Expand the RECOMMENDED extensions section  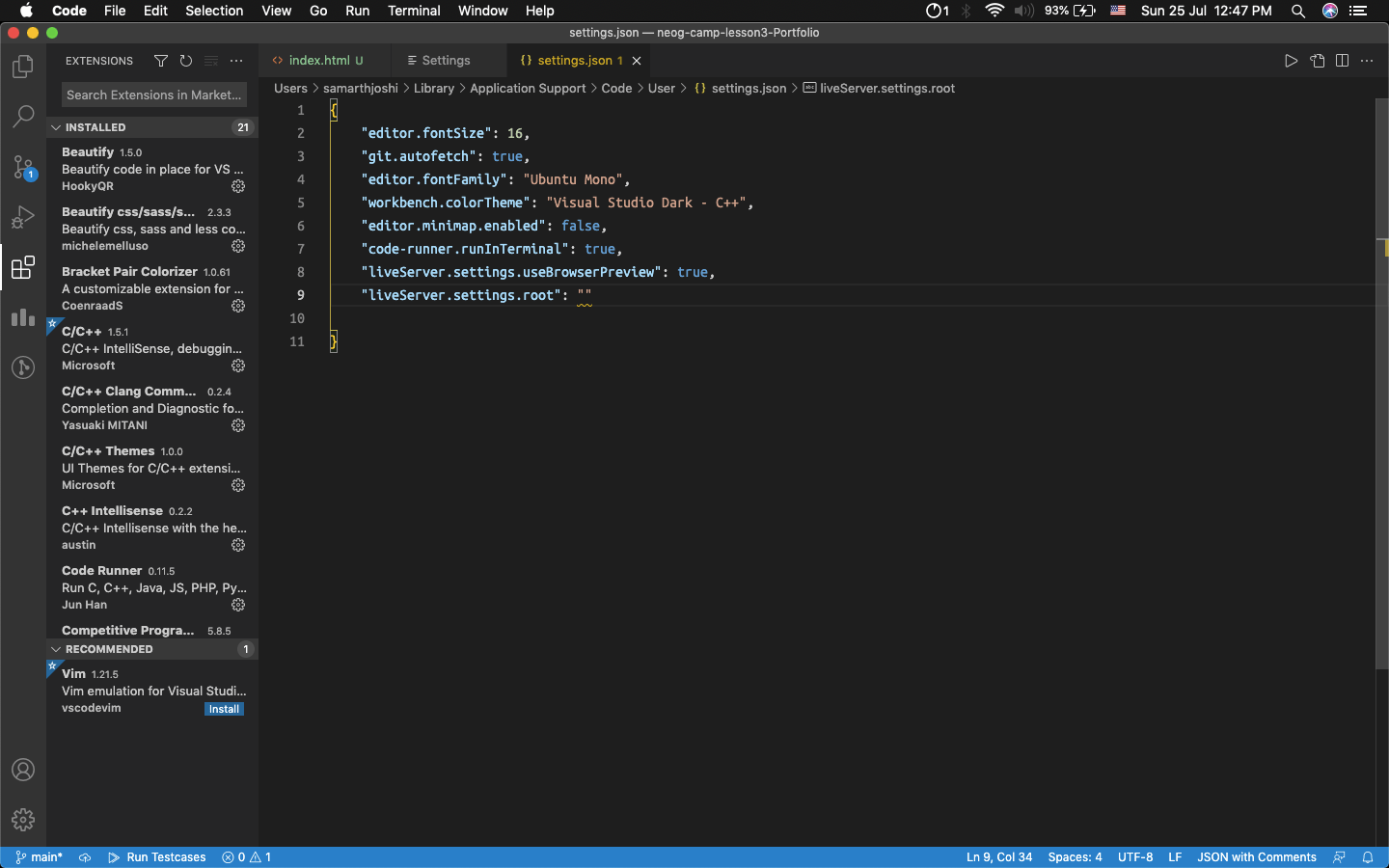56,648
